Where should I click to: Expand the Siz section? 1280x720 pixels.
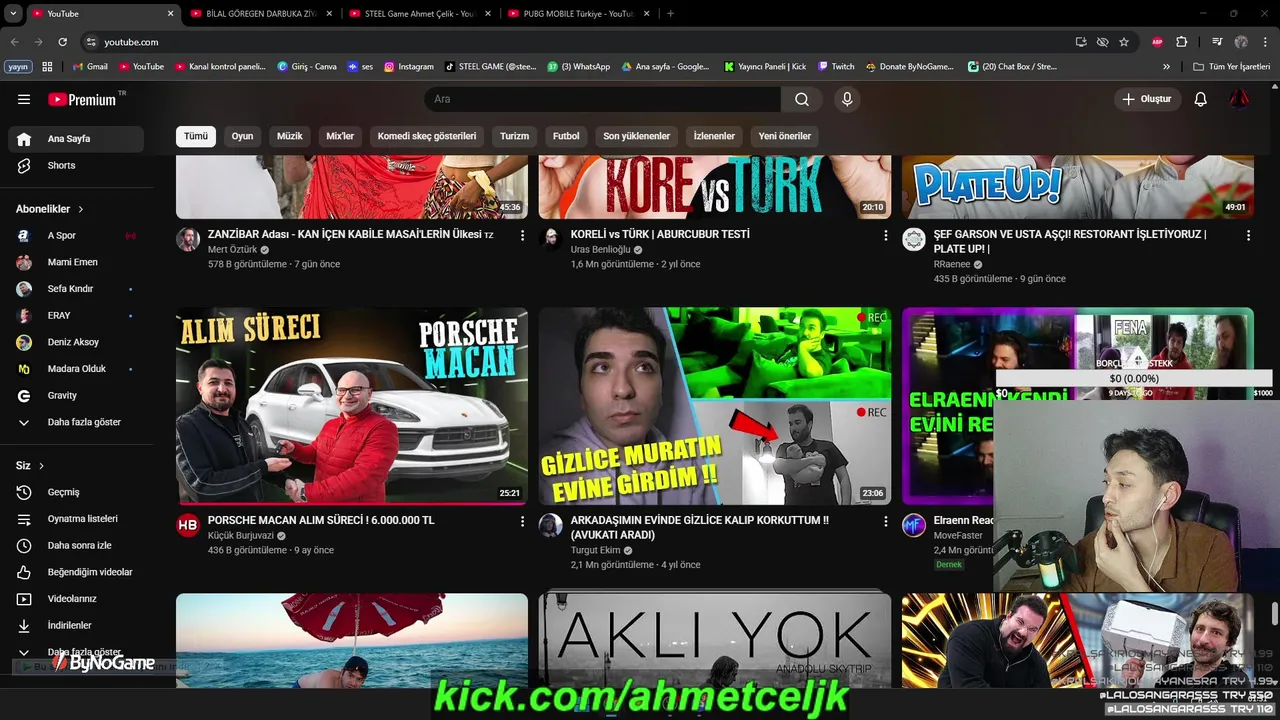(x=30, y=466)
